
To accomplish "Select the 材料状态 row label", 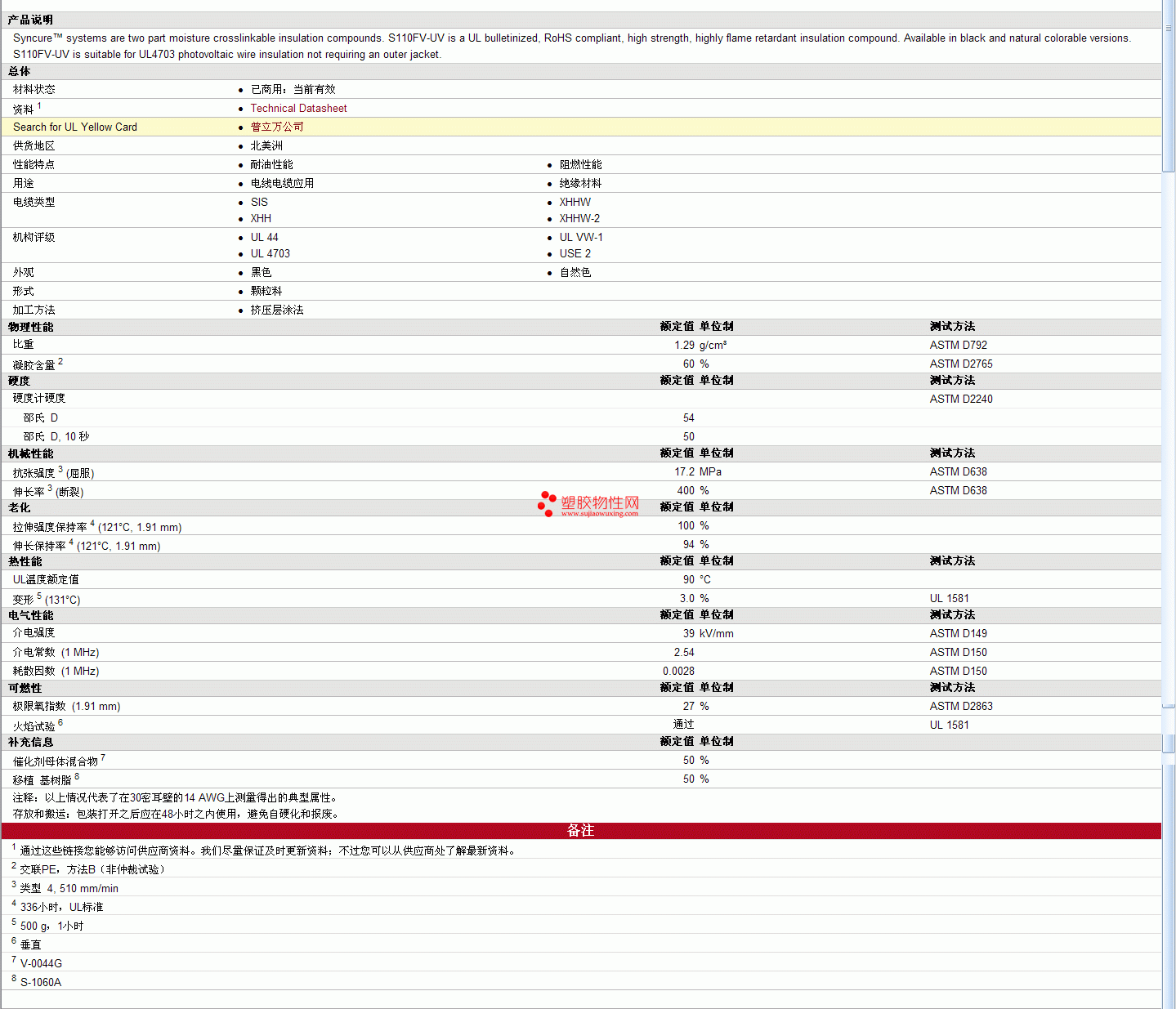I will (x=34, y=89).
